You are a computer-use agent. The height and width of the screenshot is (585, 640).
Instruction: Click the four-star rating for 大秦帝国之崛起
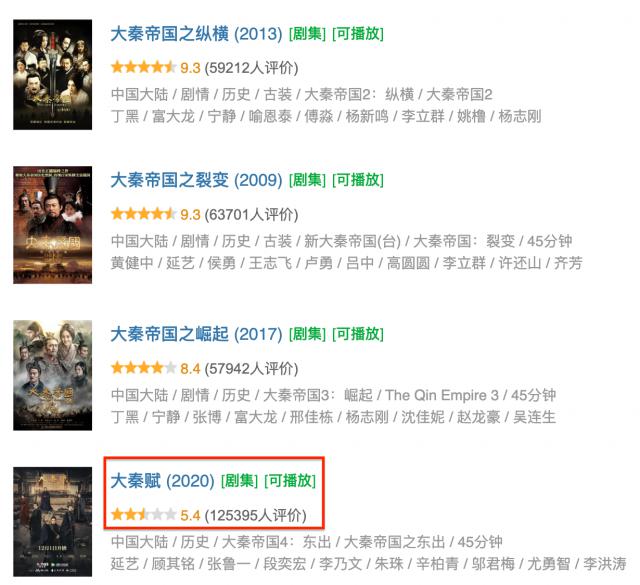(x=143, y=368)
